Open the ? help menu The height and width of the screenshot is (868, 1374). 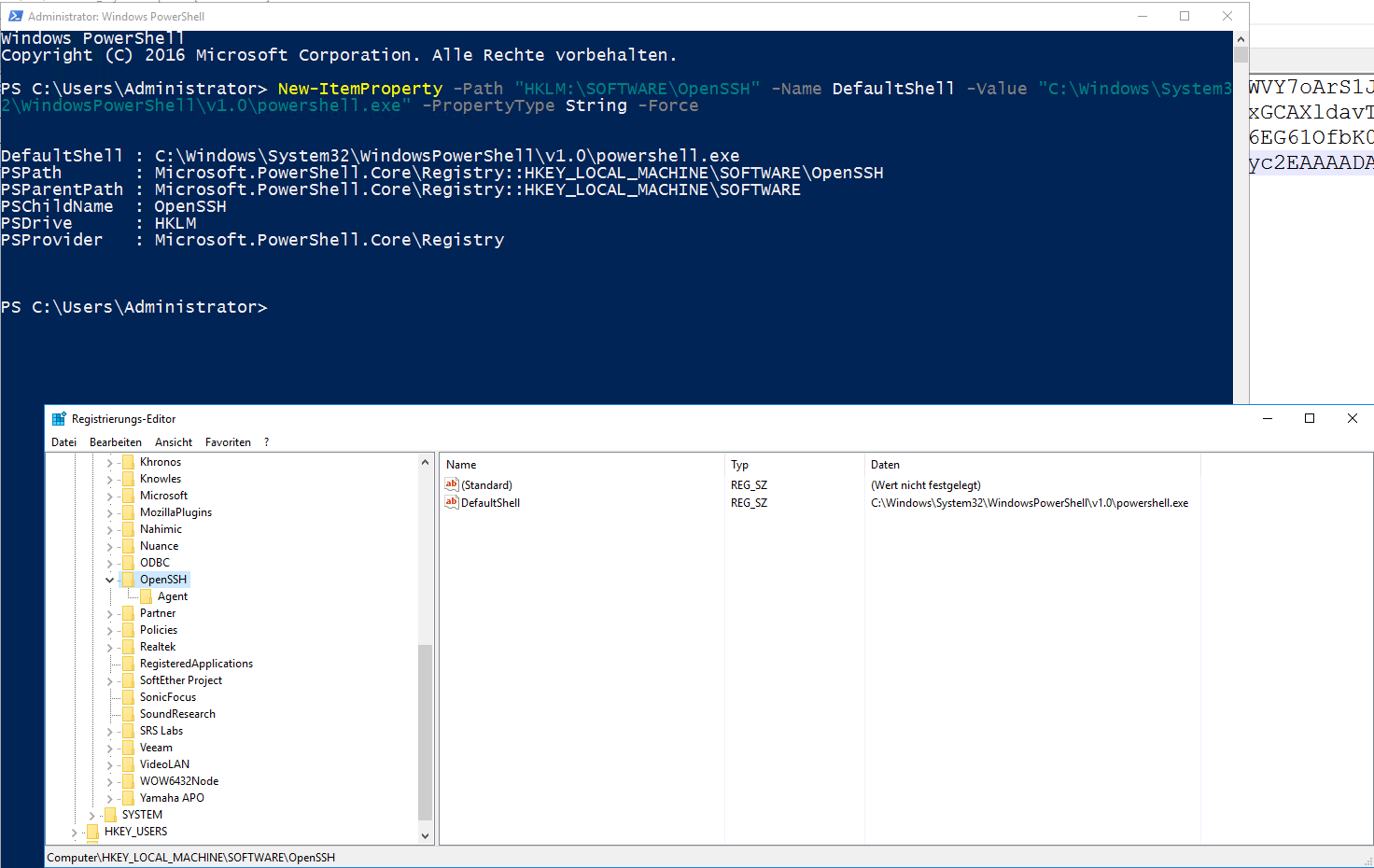pos(266,442)
